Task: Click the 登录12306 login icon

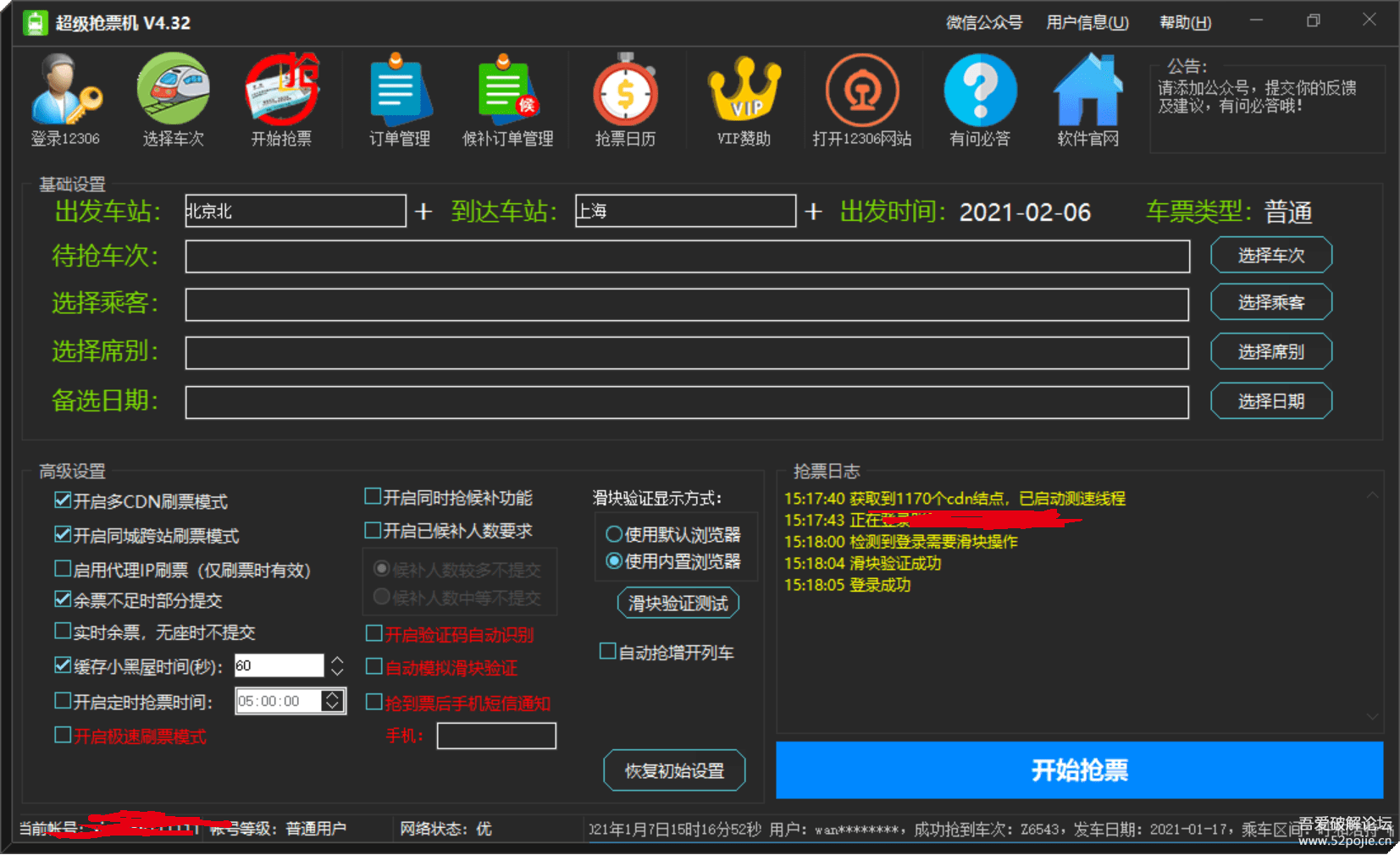Action: point(65,90)
